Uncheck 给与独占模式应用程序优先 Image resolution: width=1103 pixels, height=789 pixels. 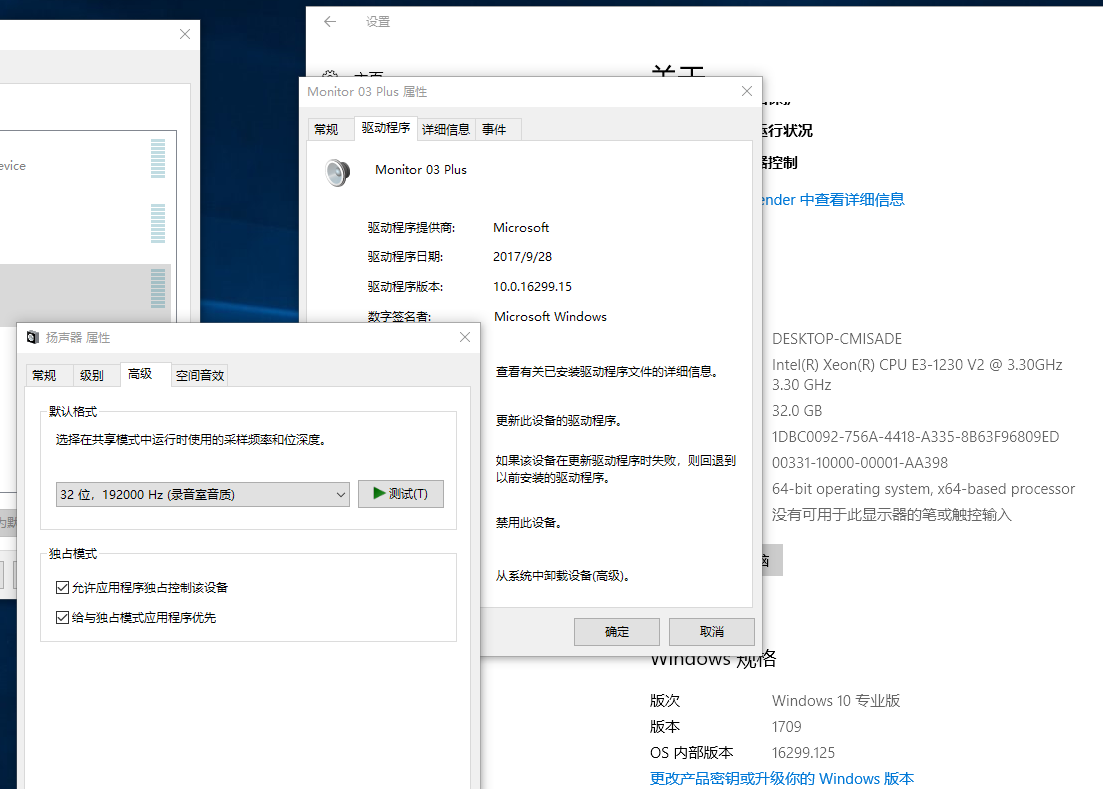pyautogui.click(x=62, y=616)
